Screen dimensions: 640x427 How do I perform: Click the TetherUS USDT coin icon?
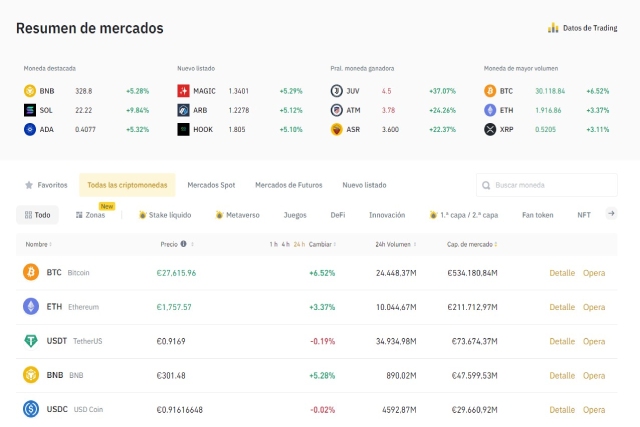[x=30, y=341]
